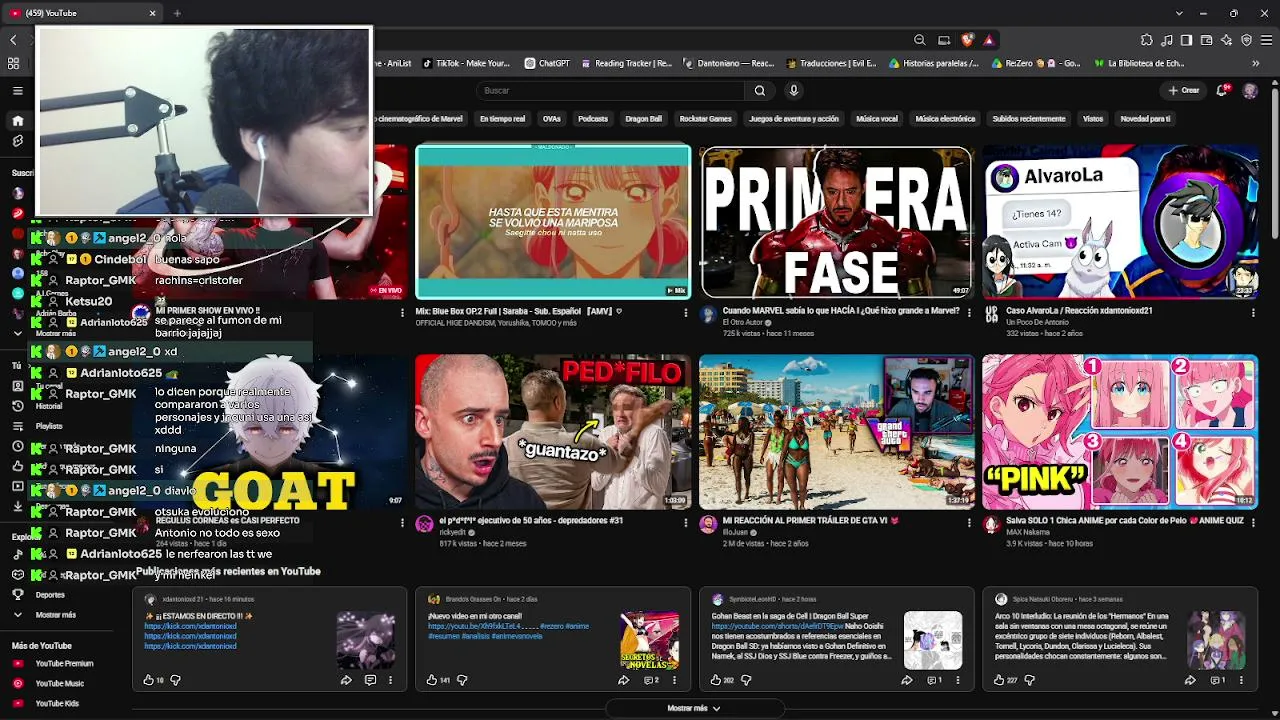Dislike the Arco 10 Interludio post
1280x720 pixels.
1029,680
